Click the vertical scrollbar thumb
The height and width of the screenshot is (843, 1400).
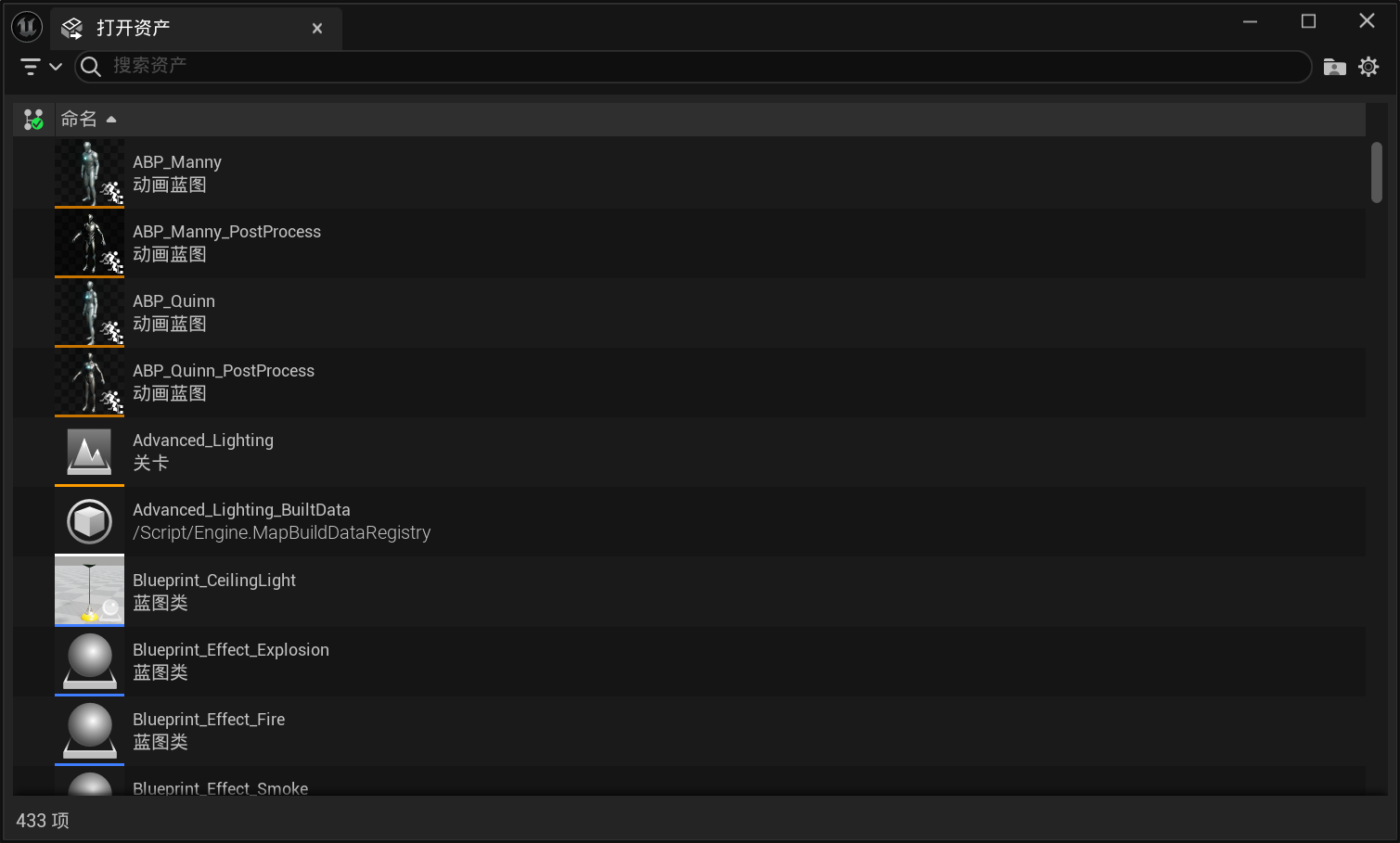[x=1376, y=172]
